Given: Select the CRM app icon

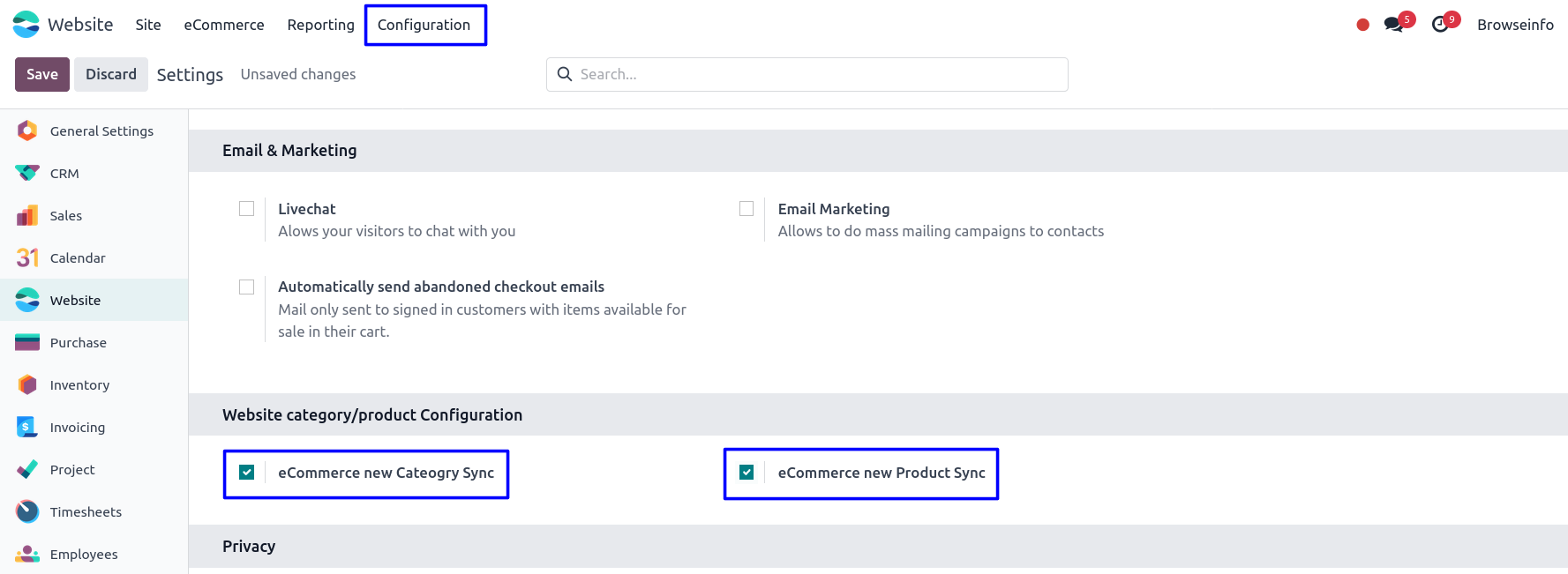Looking at the screenshot, I should coord(27,174).
